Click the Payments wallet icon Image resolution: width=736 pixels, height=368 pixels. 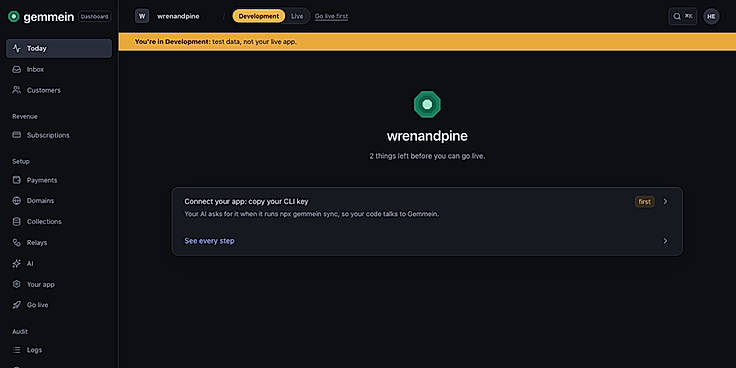coord(17,180)
